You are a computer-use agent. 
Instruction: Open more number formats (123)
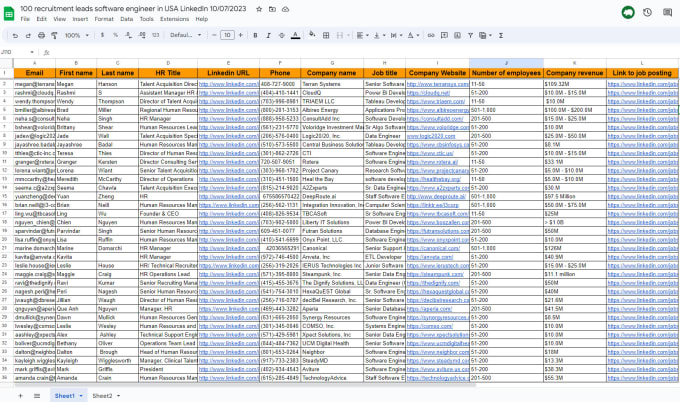(155, 35)
